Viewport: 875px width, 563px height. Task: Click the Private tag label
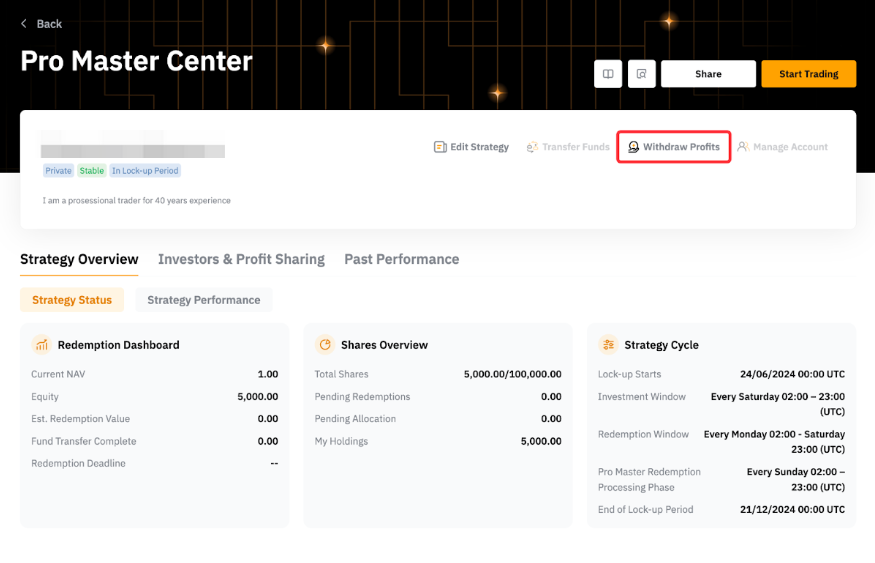click(x=58, y=171)
